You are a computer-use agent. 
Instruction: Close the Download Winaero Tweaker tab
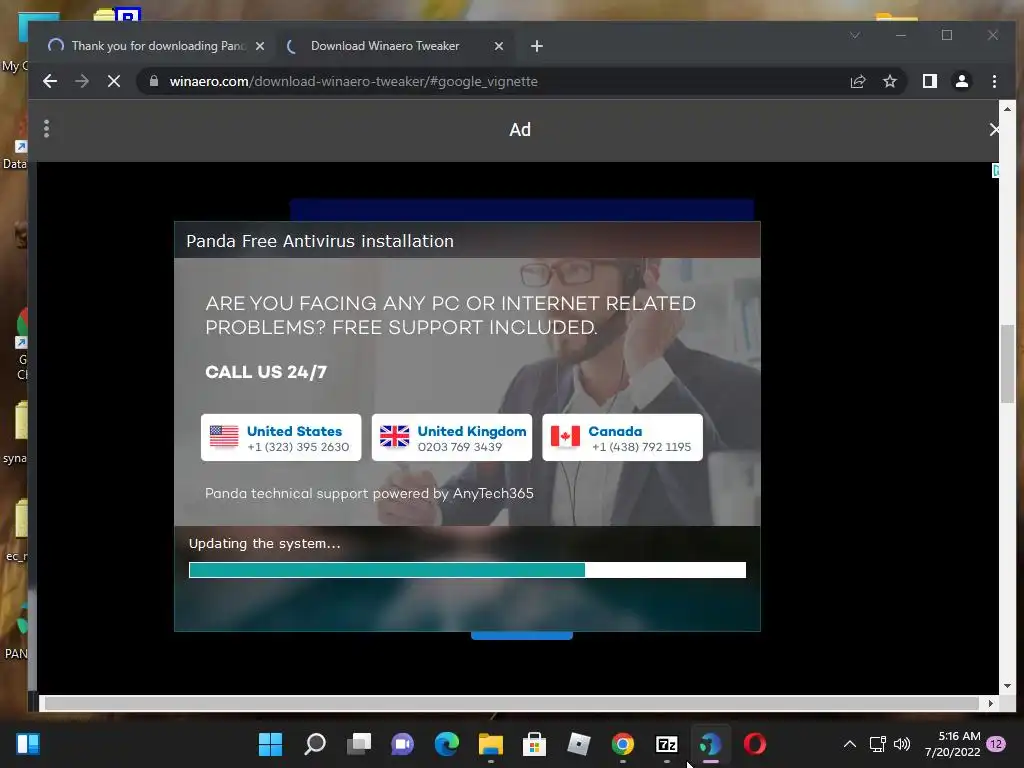pyautogui.click(x=499, y=46)
